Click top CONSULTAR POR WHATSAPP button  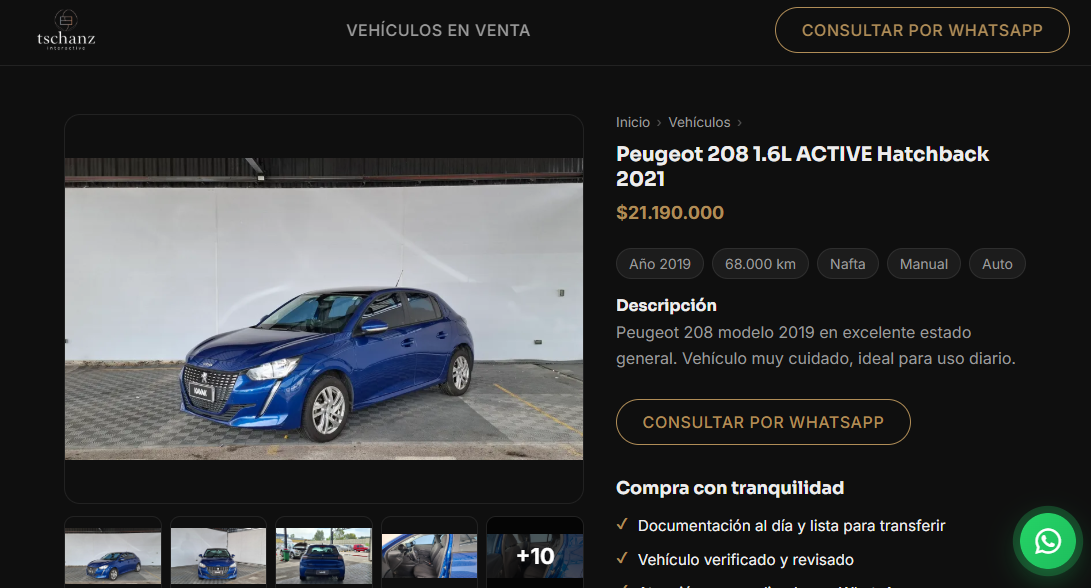(921, 29)
